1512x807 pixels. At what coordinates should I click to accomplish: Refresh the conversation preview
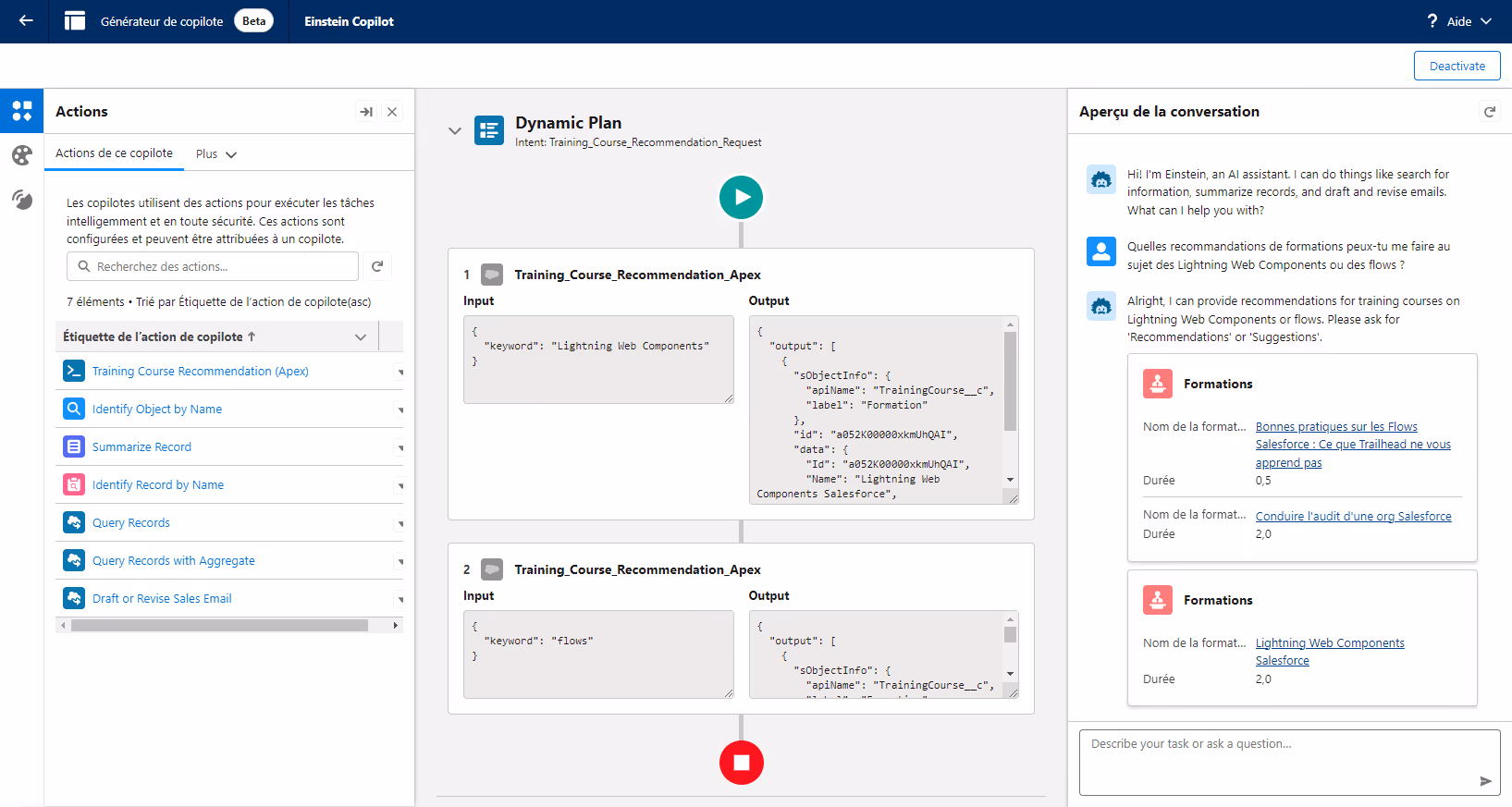pyautogui.click(x=1490, y=112)
